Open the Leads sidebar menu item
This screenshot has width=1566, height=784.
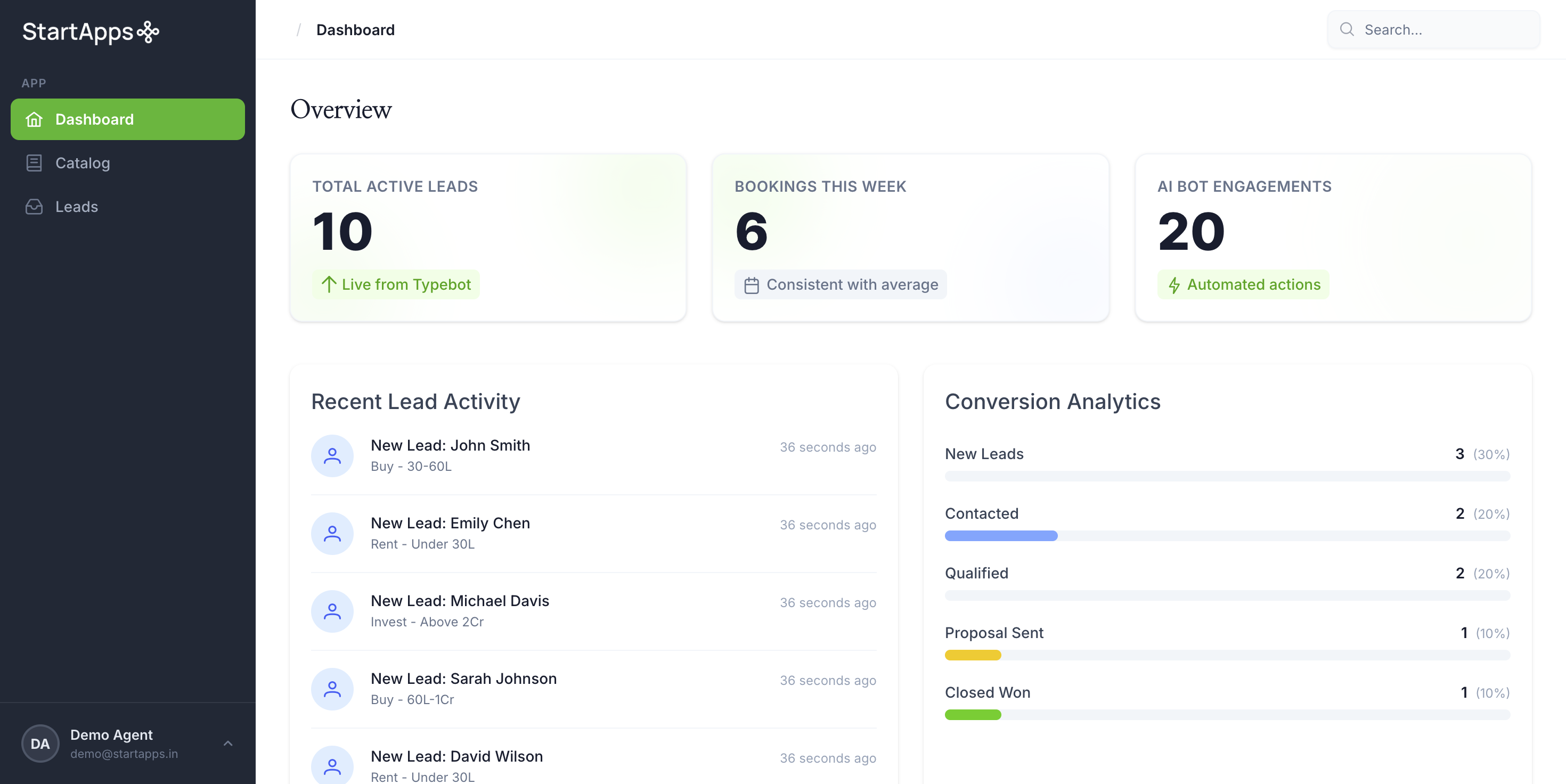click(77, 207)
